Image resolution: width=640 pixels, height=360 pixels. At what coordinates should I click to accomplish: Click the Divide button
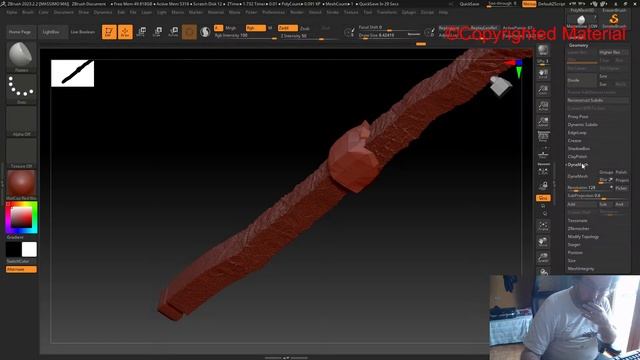tap(582, 80)
